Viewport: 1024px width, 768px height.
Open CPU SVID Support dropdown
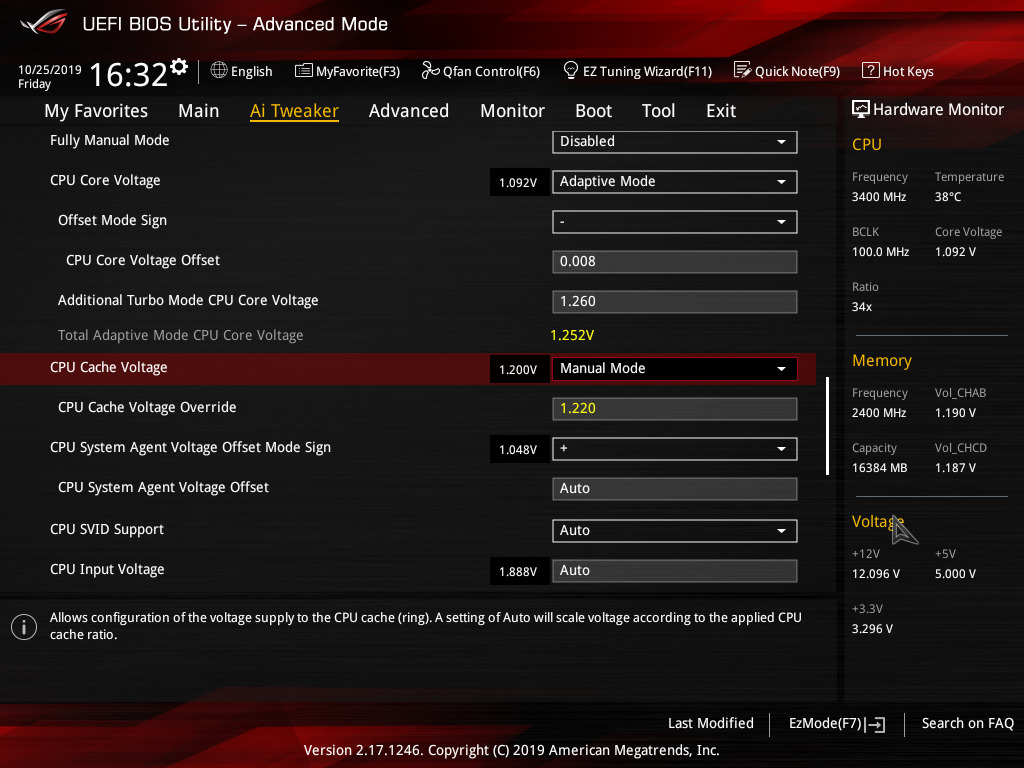tap(675, 530)
